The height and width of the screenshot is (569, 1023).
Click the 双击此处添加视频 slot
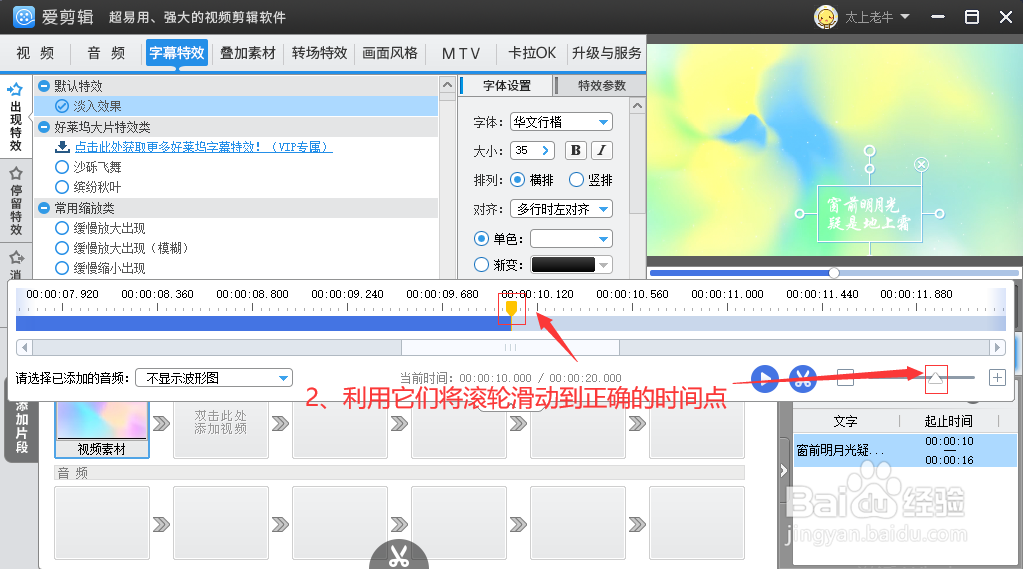[x=221, y=429]
